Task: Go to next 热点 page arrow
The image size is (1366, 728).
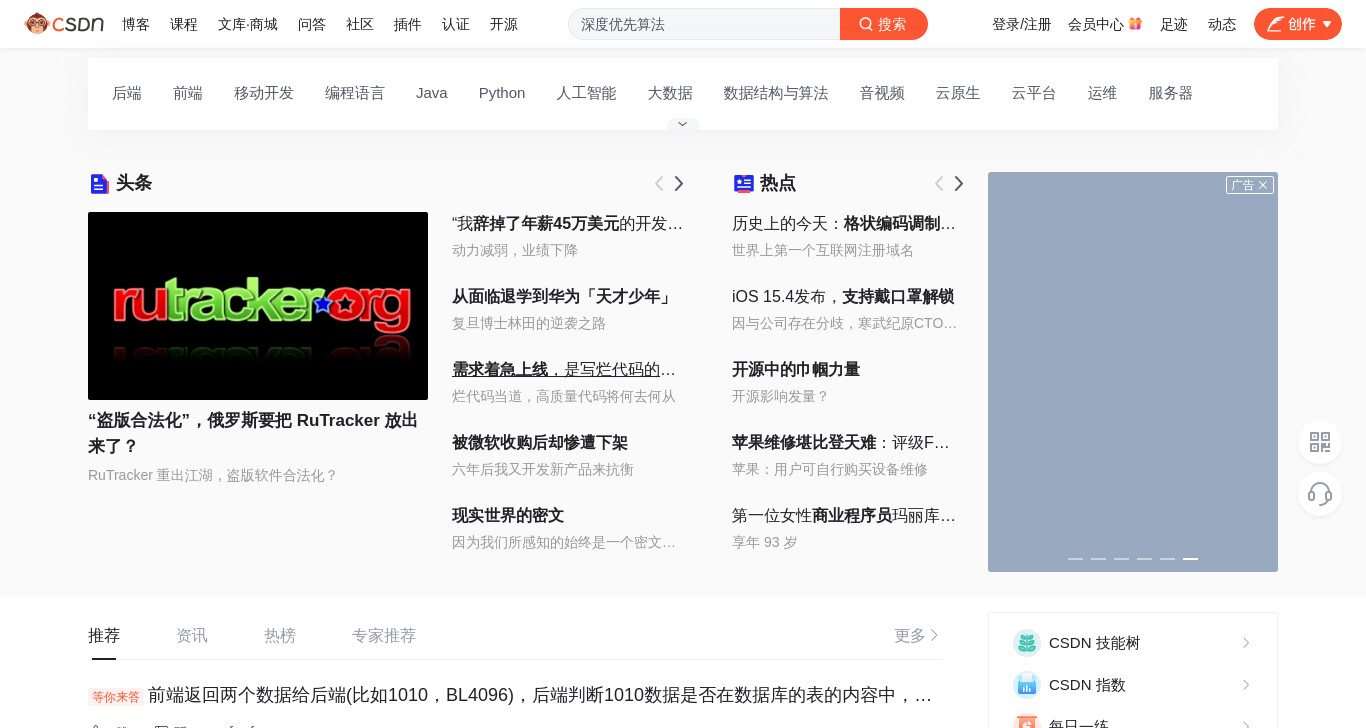Action: (x=959, y=183)
